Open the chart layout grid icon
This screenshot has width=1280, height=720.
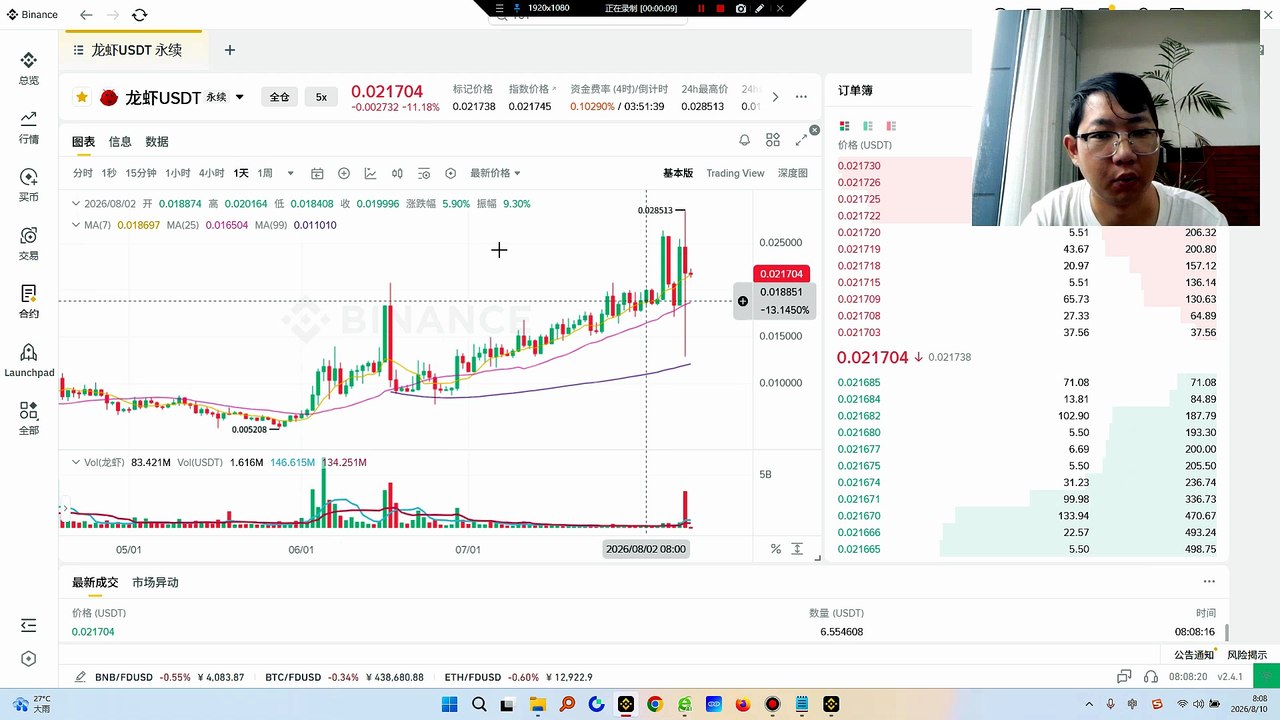pyautogui.click(x=772, y=141)
